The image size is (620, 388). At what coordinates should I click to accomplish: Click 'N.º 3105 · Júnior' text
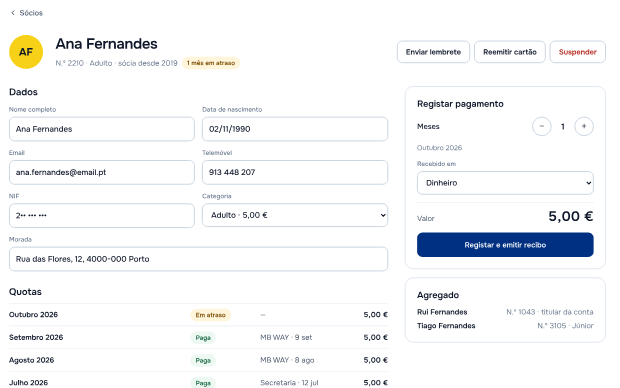tap(565, 326)
